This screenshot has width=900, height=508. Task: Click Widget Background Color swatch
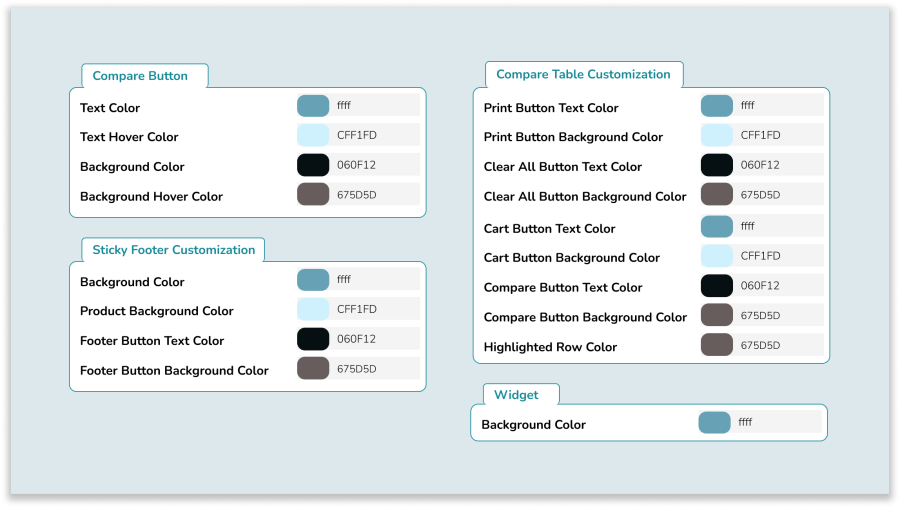(x=714, y=423)
